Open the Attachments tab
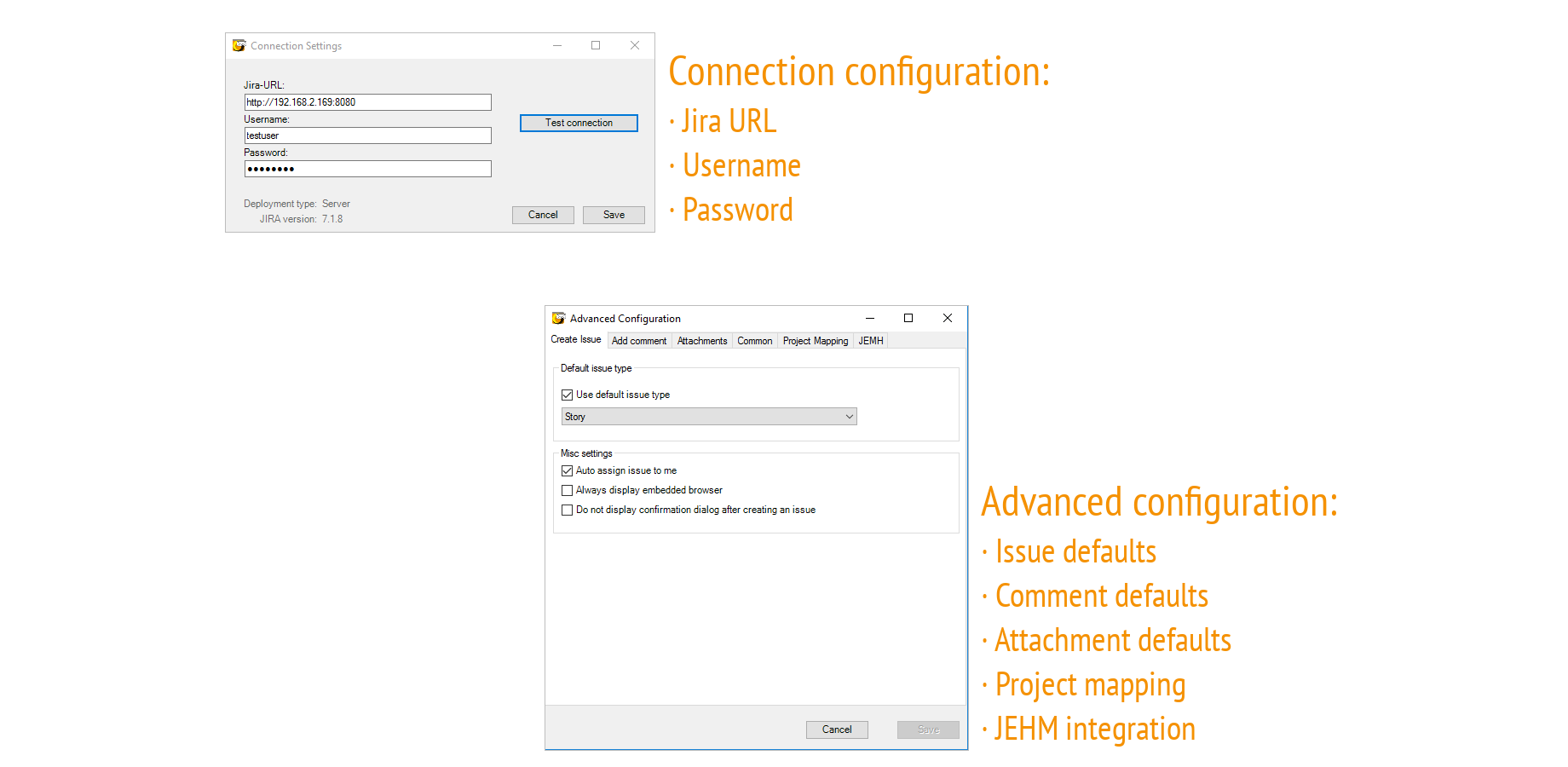Screen dimensions: 1568x767 [x=701, y=340]
